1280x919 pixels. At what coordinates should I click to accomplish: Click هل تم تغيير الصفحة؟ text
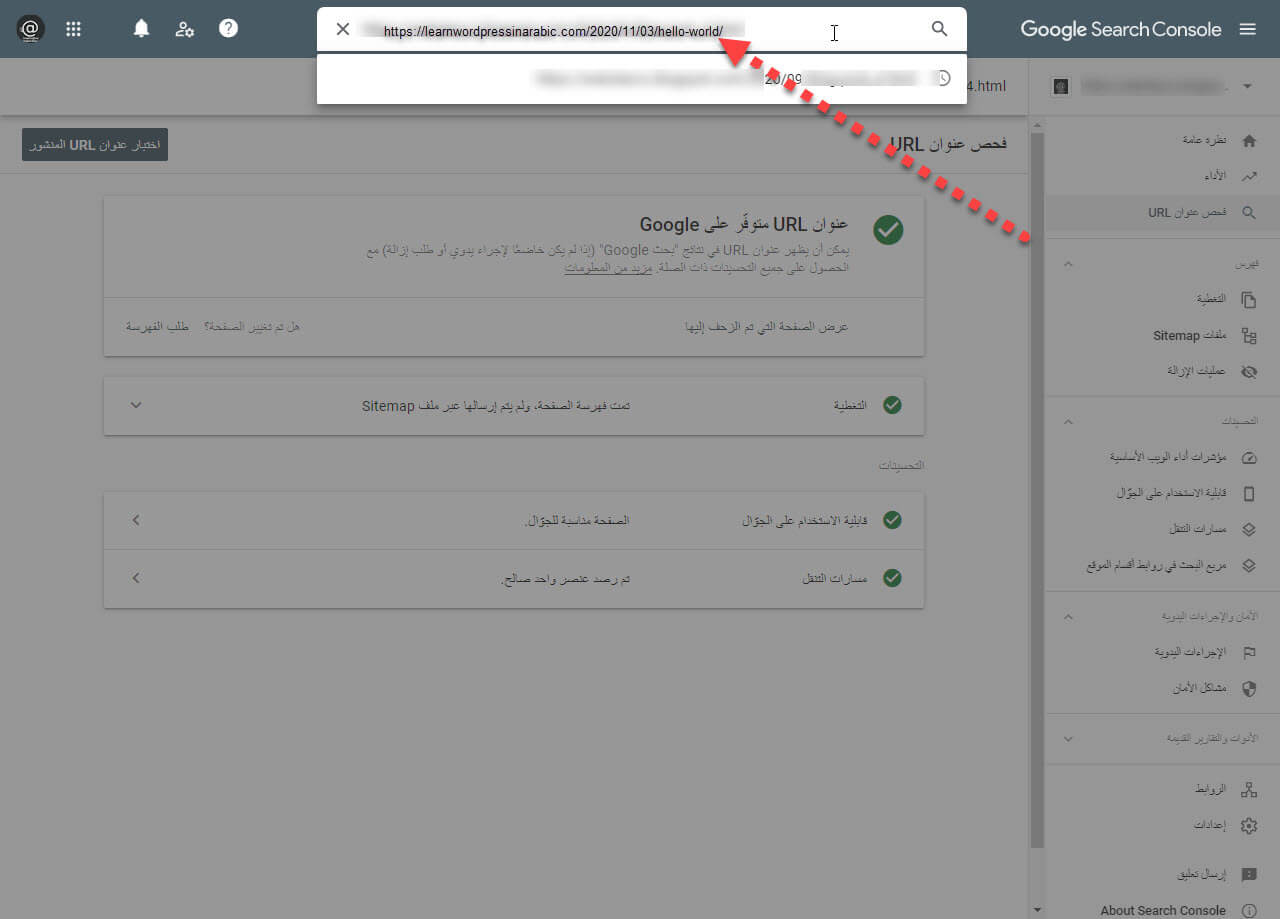click(x=252, y=327)
